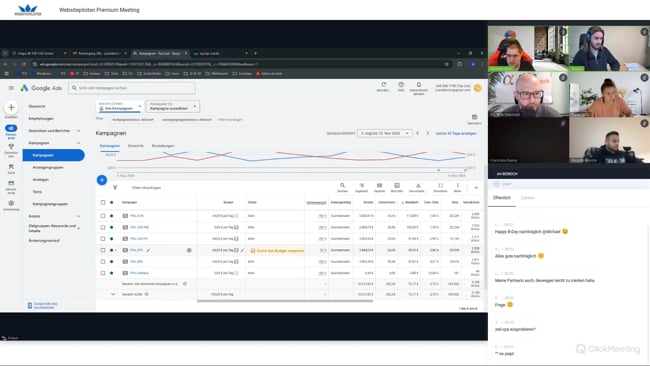Open Übersicht in the sidebar

(x=37, y=107)
